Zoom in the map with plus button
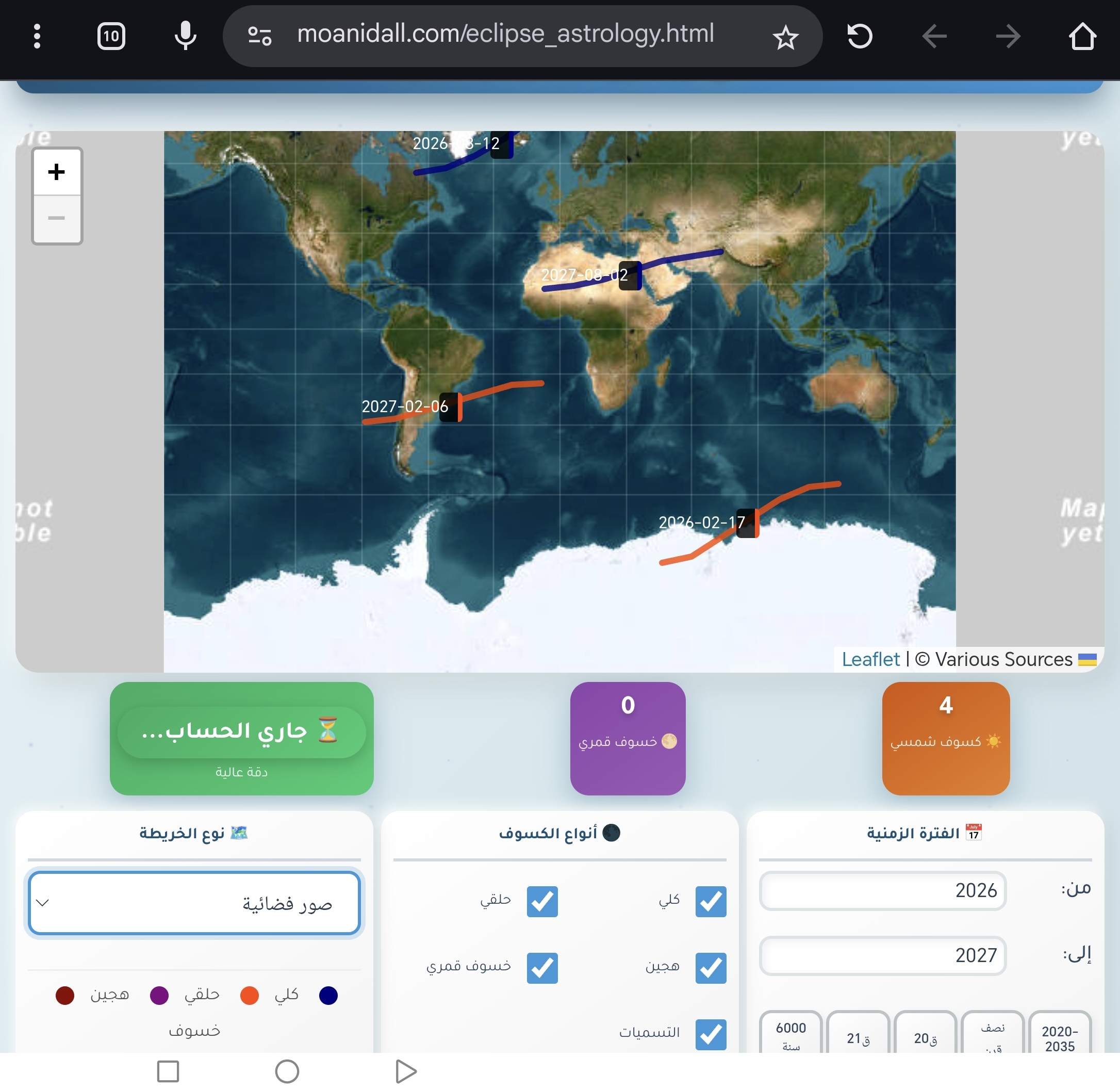Viewport: 1120px width, 1090px height. [x=56, y=172]
